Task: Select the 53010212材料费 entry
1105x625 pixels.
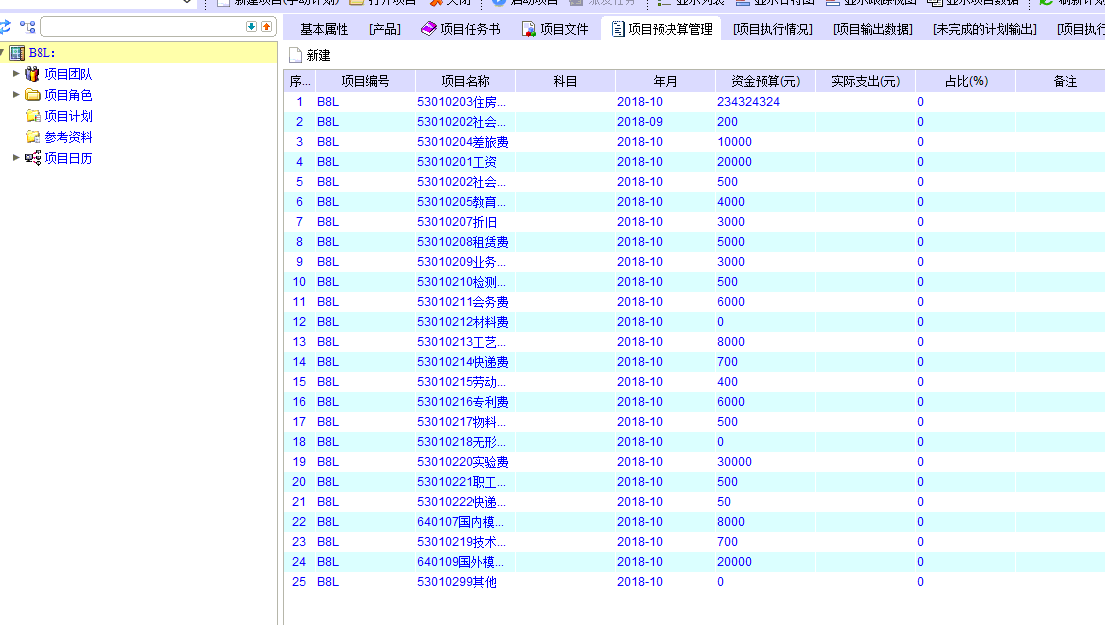Action: 463,322
